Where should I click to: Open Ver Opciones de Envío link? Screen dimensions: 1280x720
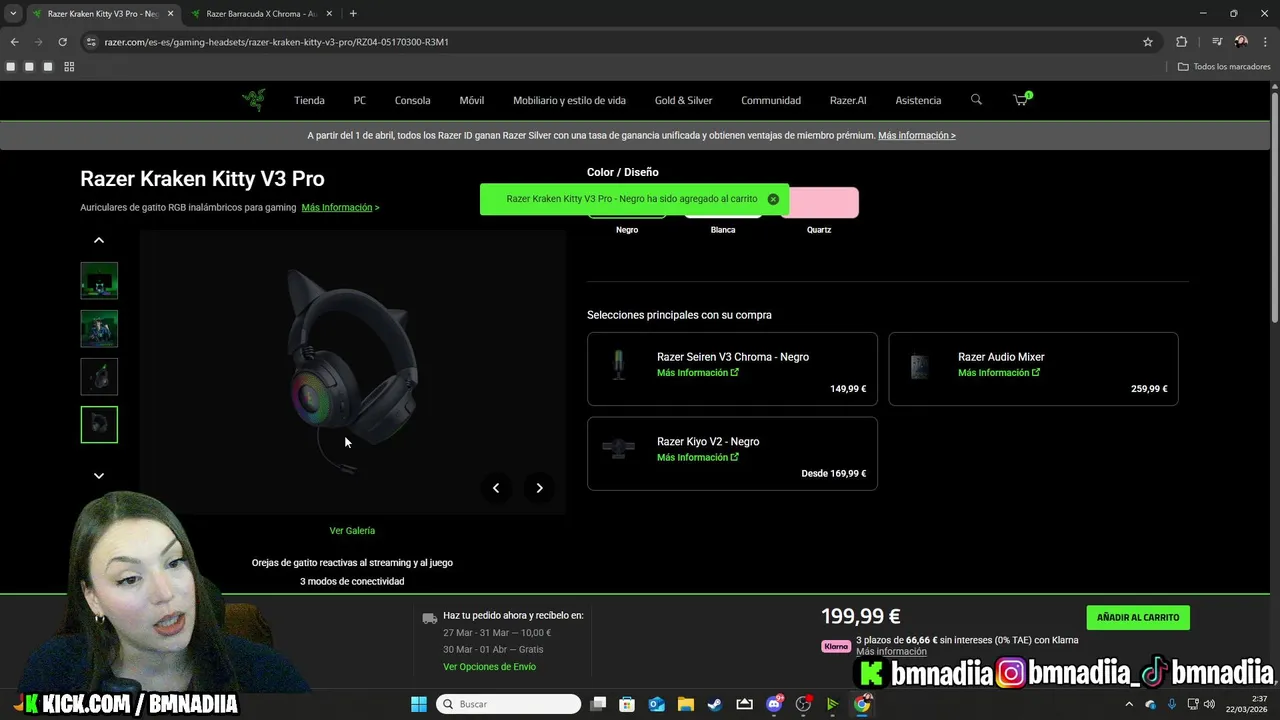pos(489,667)
